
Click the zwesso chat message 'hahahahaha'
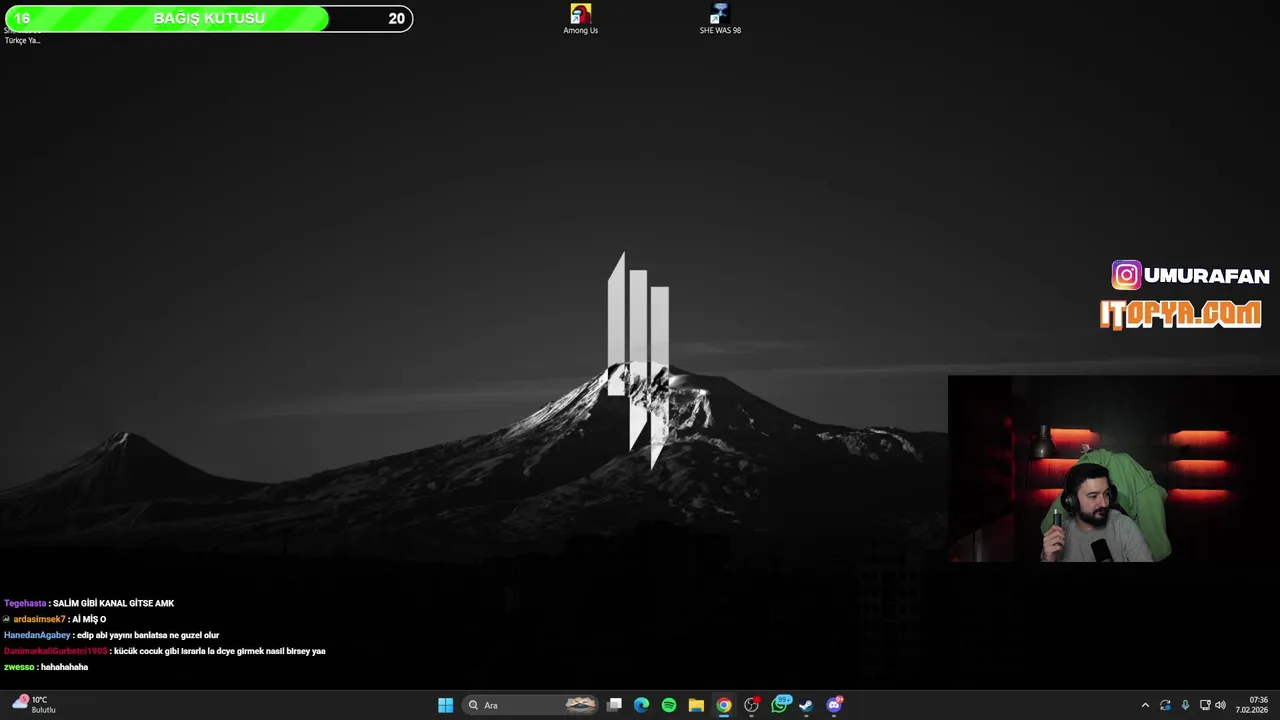(x=46, y=667)
